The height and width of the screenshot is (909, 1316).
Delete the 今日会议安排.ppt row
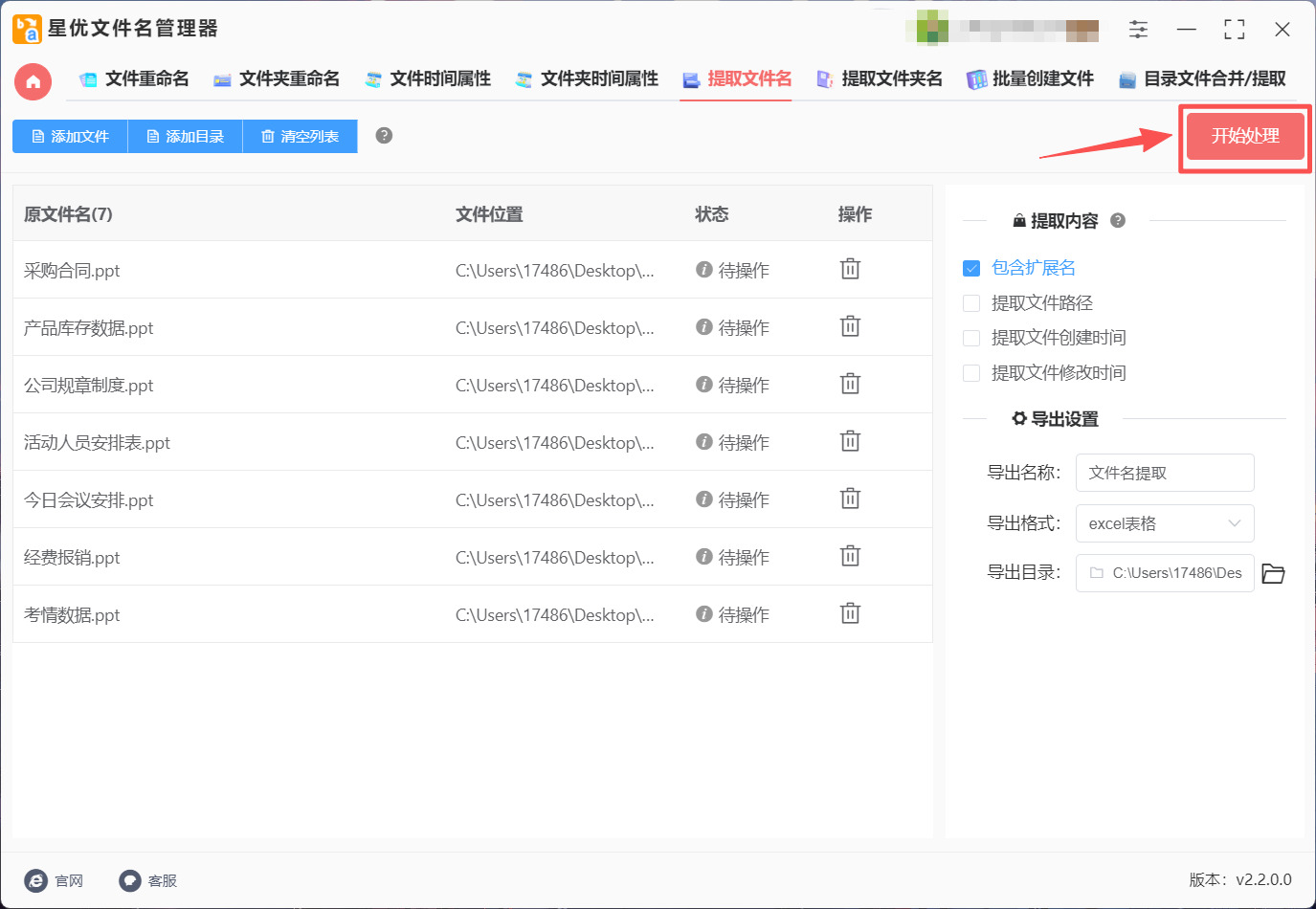[850, 499]
